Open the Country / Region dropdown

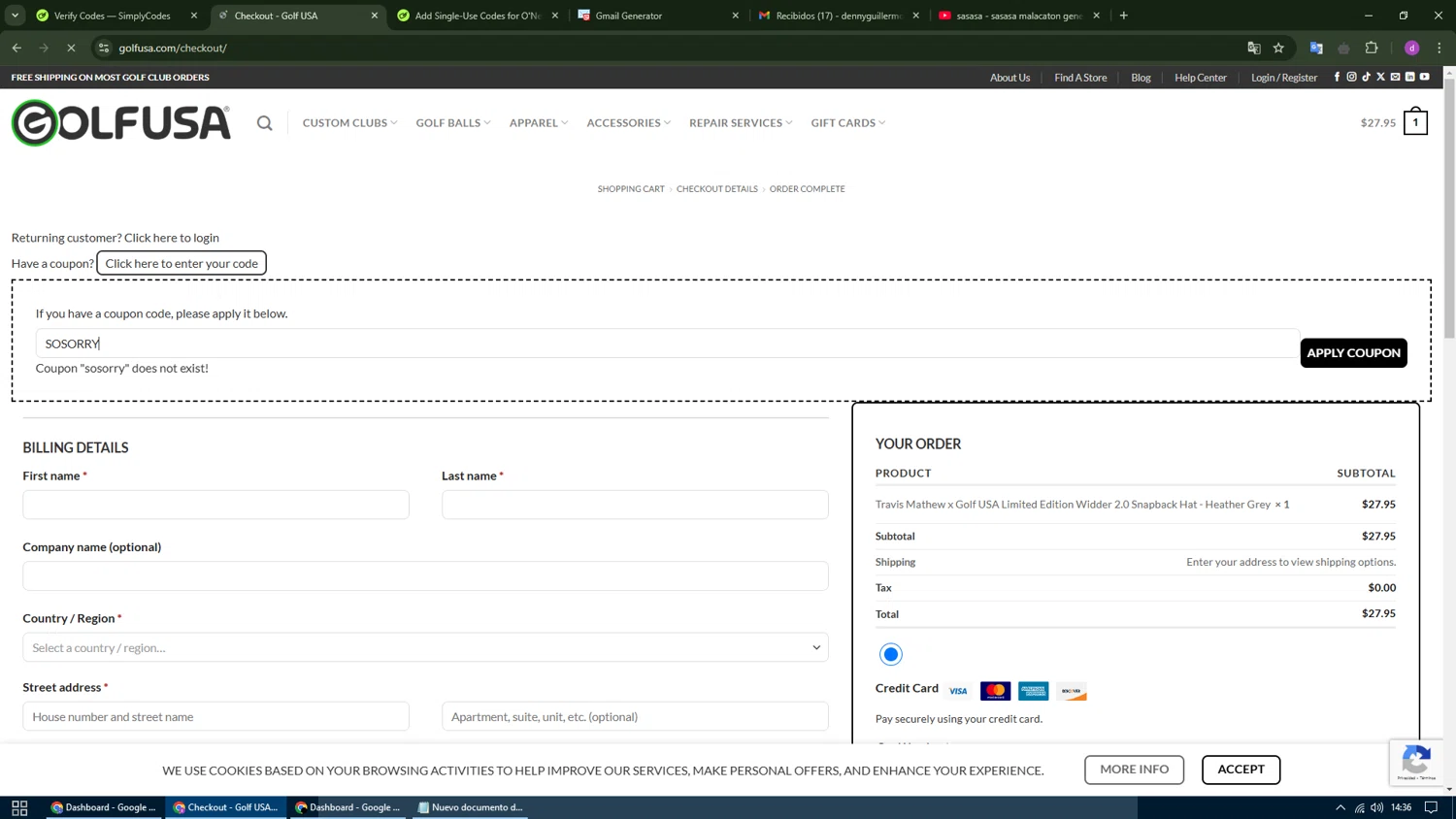tap(425, 647)
